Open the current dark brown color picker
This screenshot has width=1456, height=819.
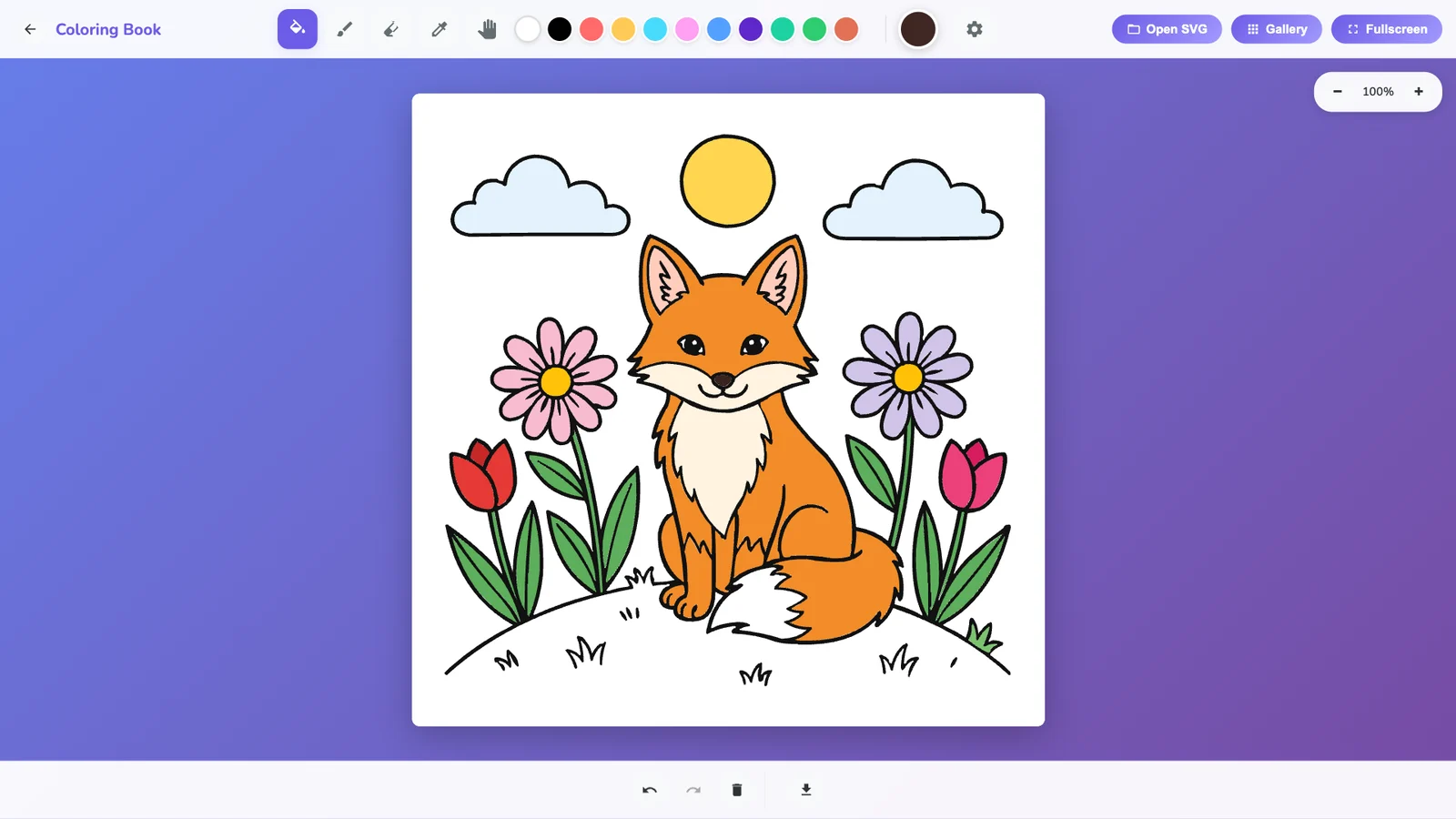click(918, 29)
